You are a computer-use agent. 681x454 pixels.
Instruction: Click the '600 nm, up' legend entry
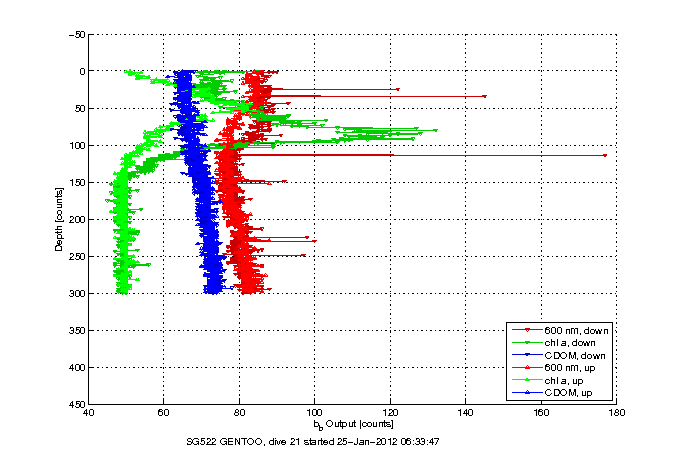(x=554, y=368)
